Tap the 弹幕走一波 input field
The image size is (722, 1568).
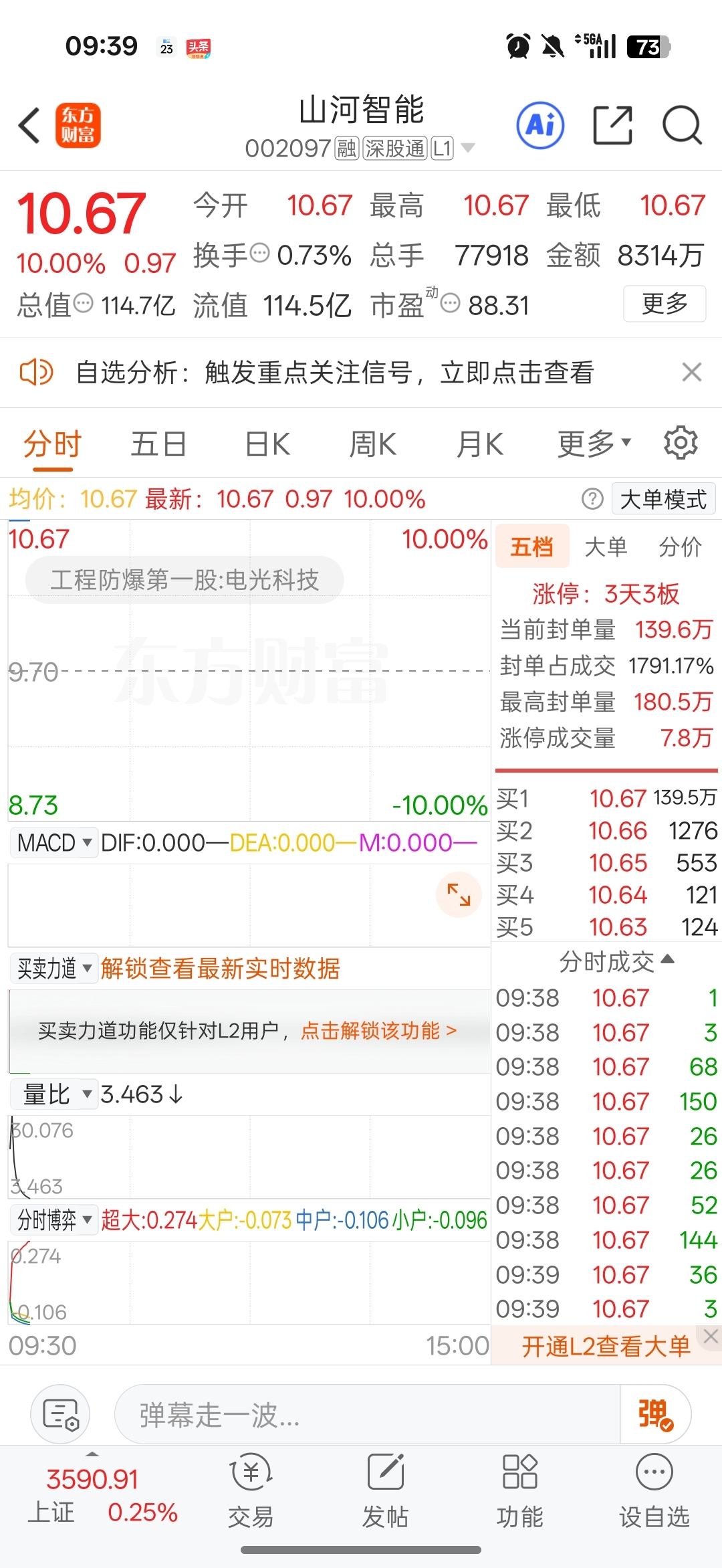click(367, 1415)
